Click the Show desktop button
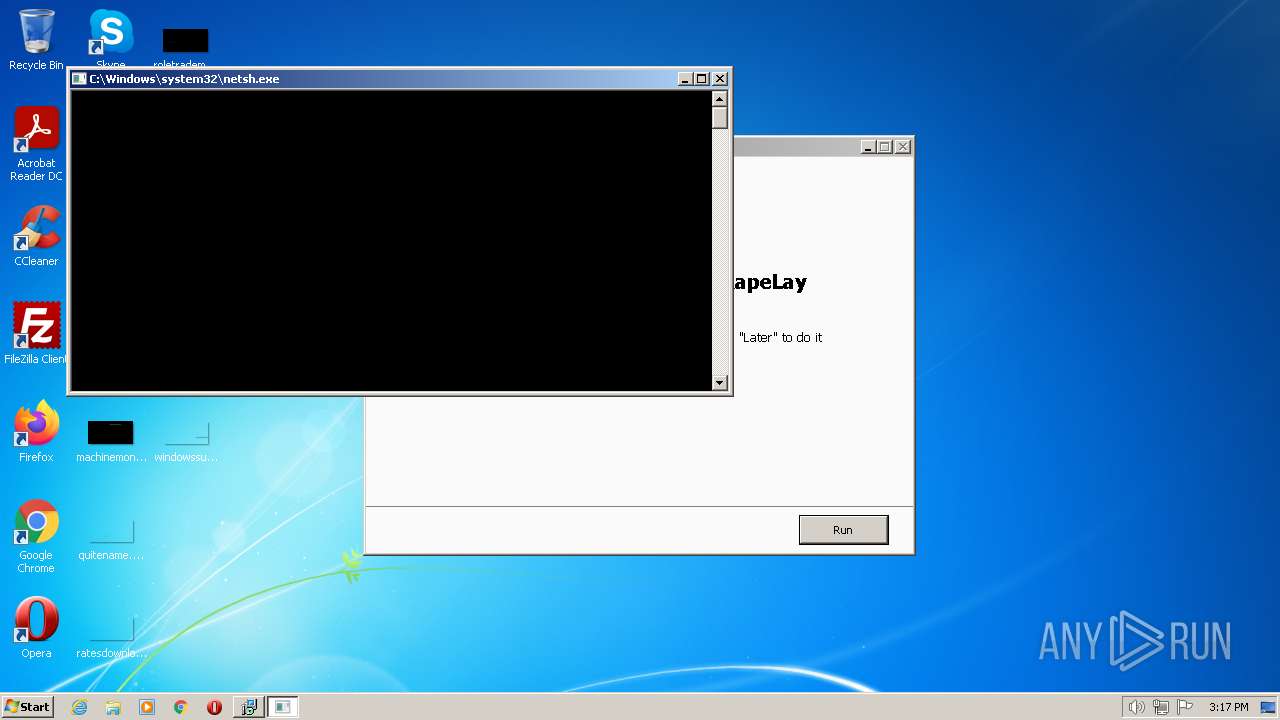 coord(1269,707)
